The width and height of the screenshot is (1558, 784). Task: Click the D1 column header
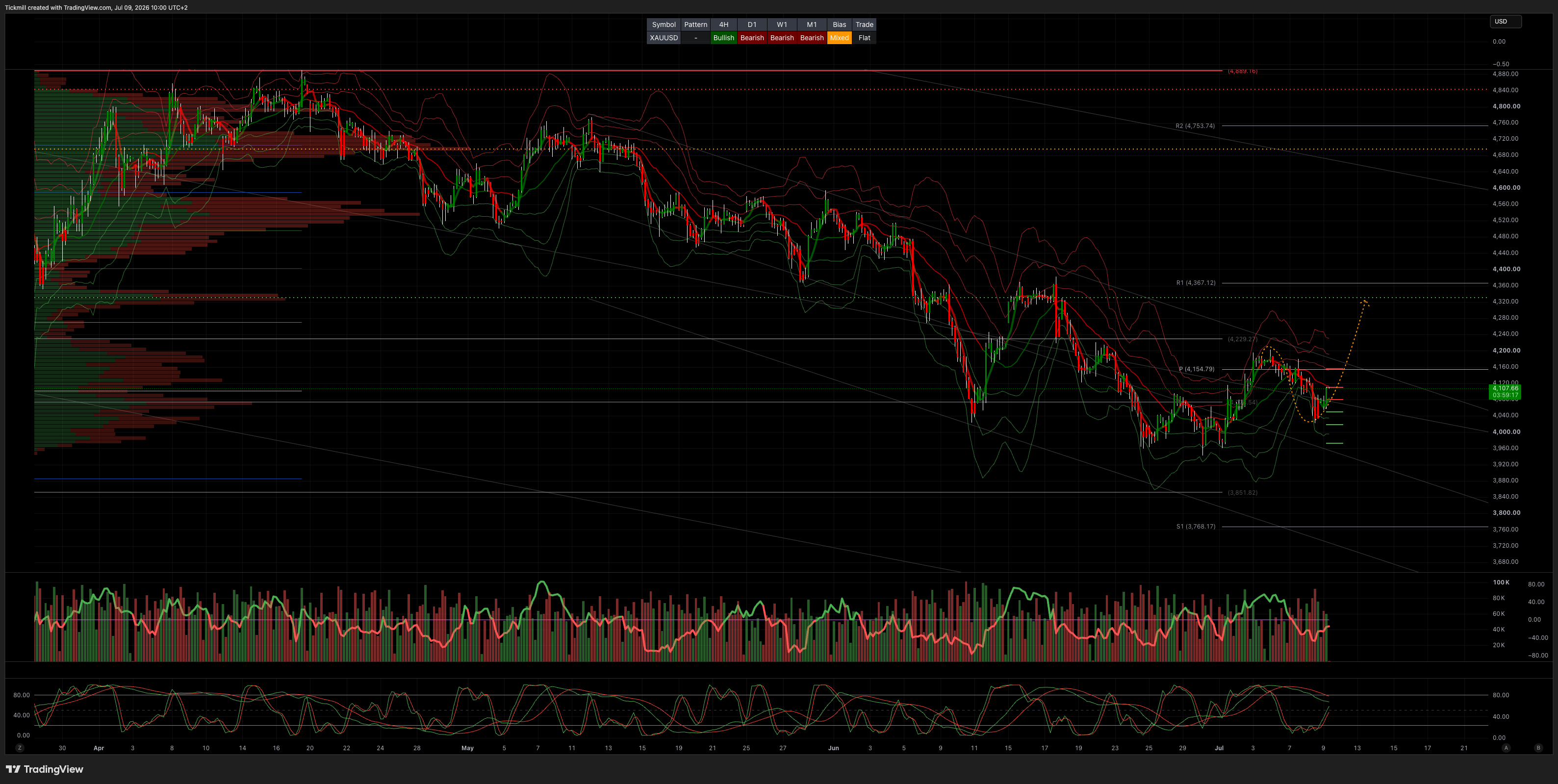click(x=752, y=24)
